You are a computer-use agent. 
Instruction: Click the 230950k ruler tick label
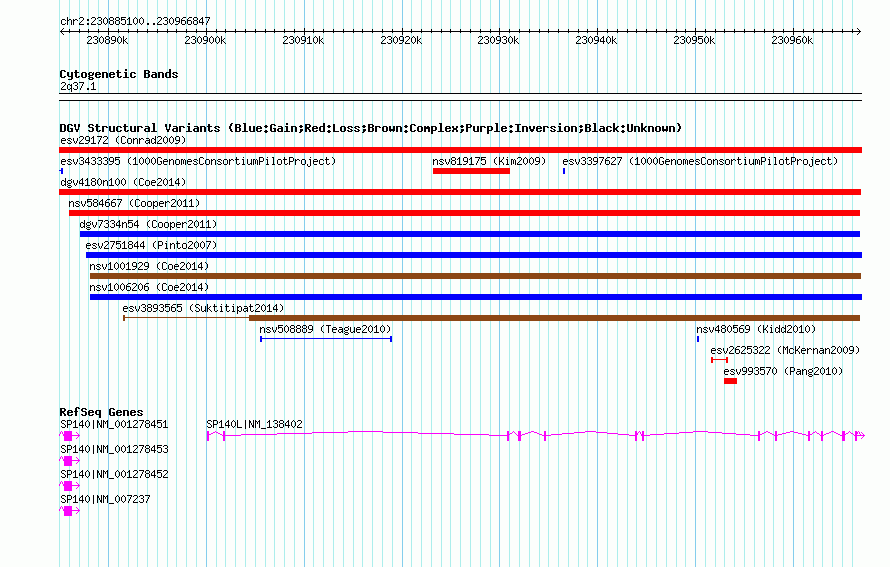tap(694, 40)
